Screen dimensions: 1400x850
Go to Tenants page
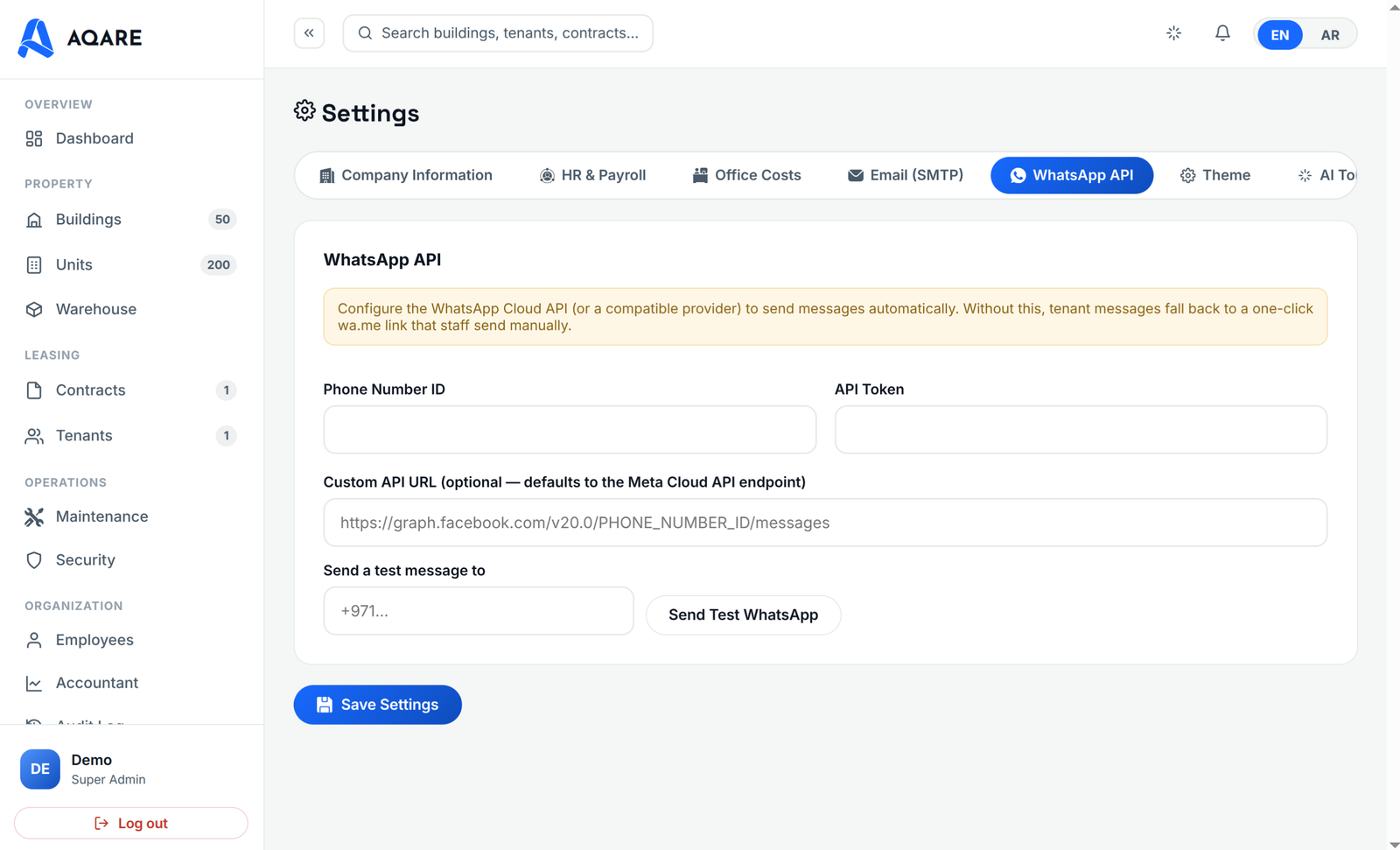click(131, 436)
